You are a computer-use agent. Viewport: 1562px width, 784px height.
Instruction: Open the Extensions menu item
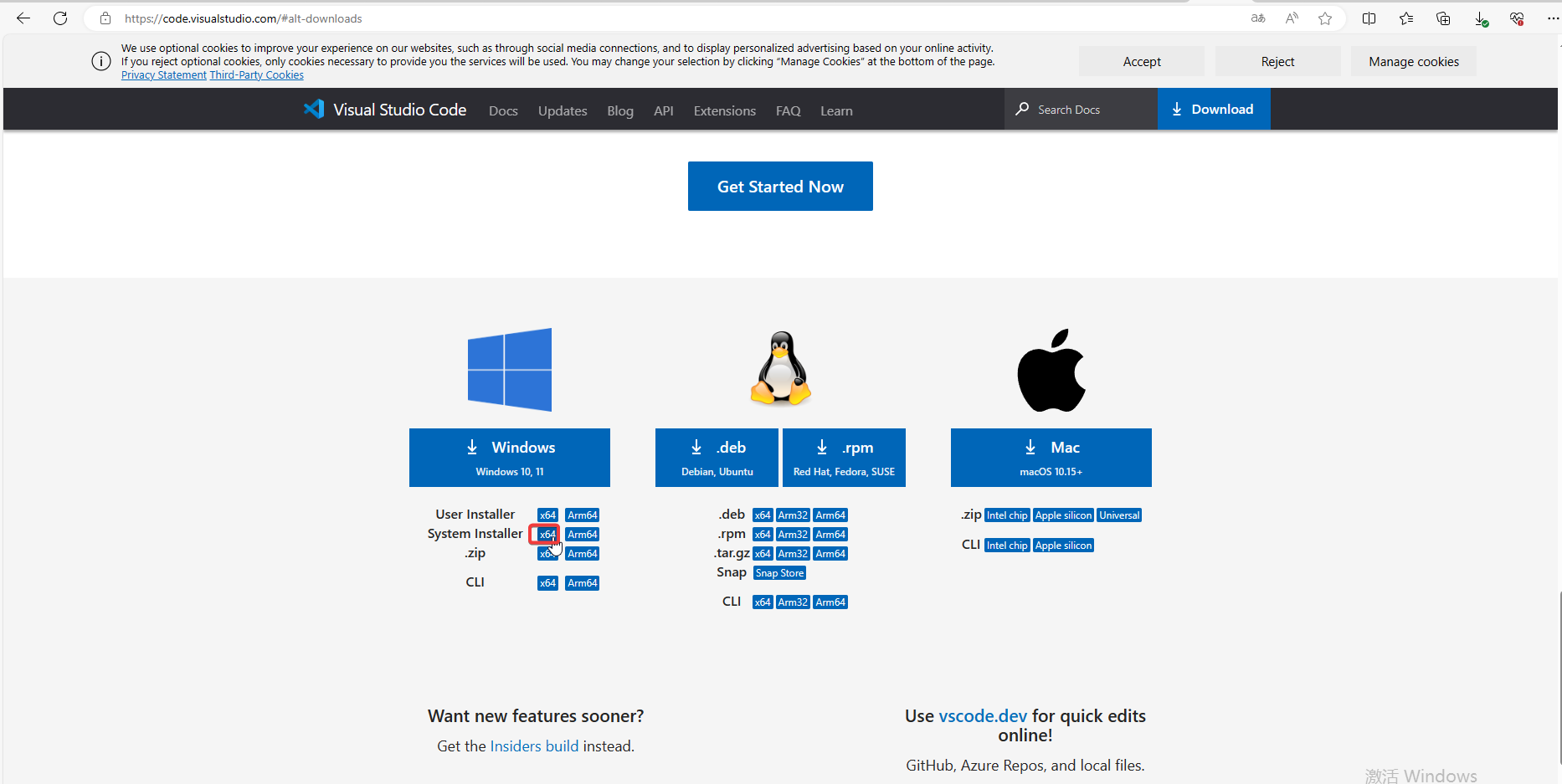pos(725,110)
